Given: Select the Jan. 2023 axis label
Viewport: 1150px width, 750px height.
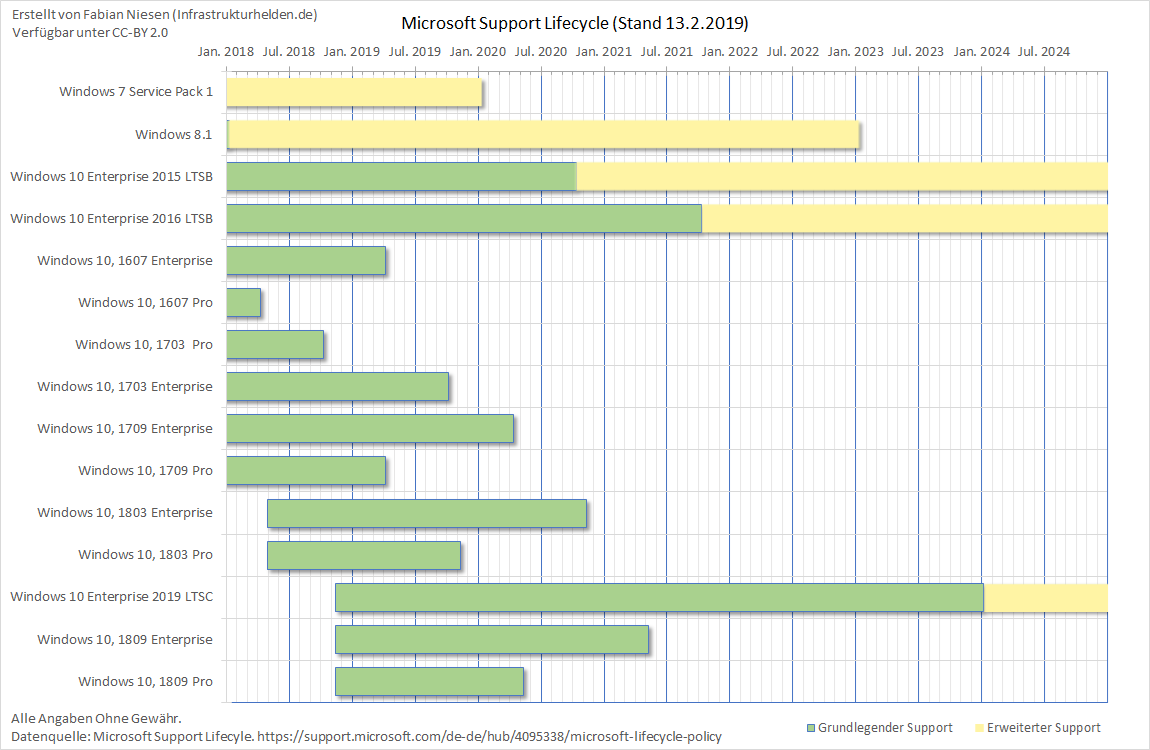Looking at the screenshot, I should point(856,52).
